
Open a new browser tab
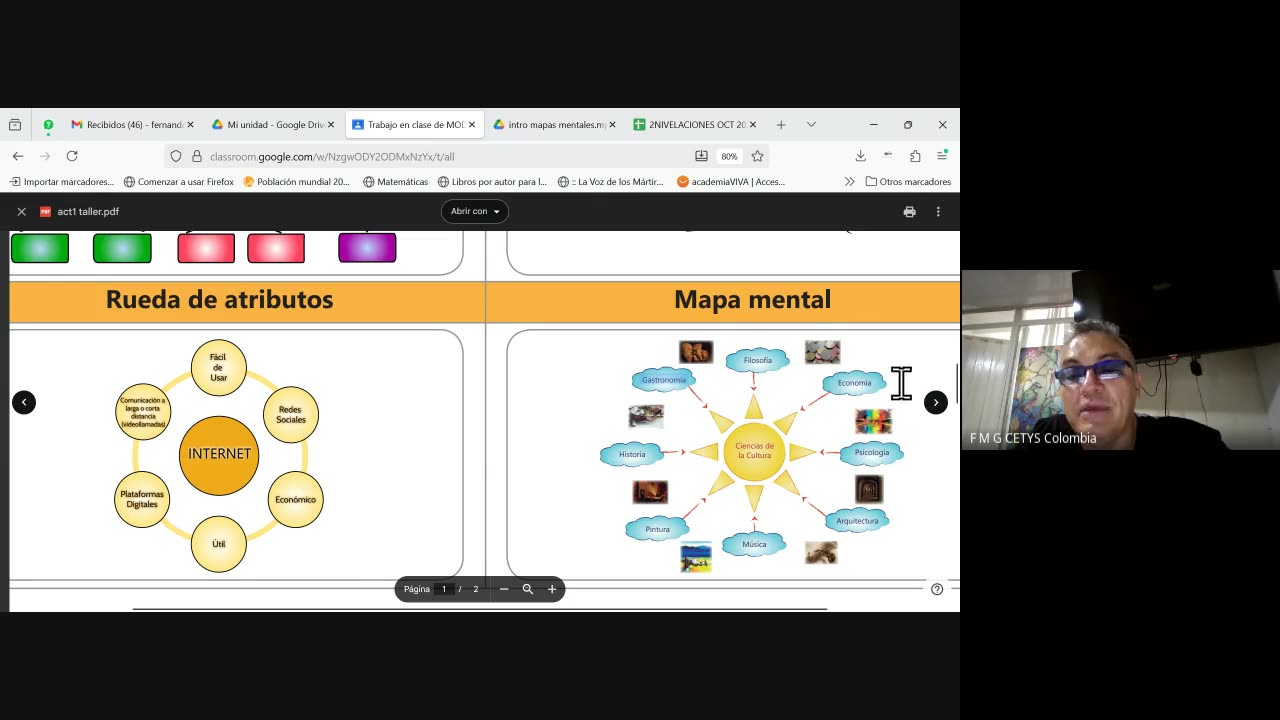[781, 125]
